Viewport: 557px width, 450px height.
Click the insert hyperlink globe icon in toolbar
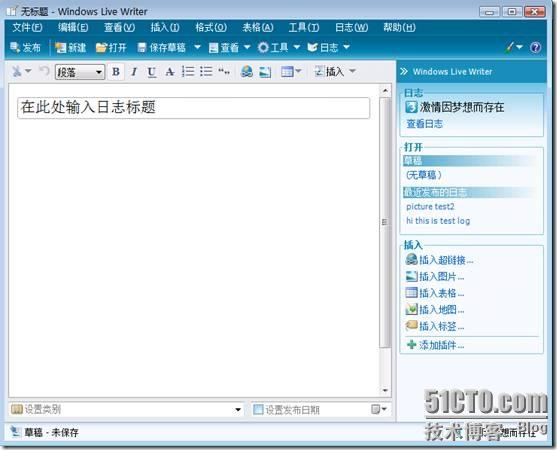coord(247,72)
